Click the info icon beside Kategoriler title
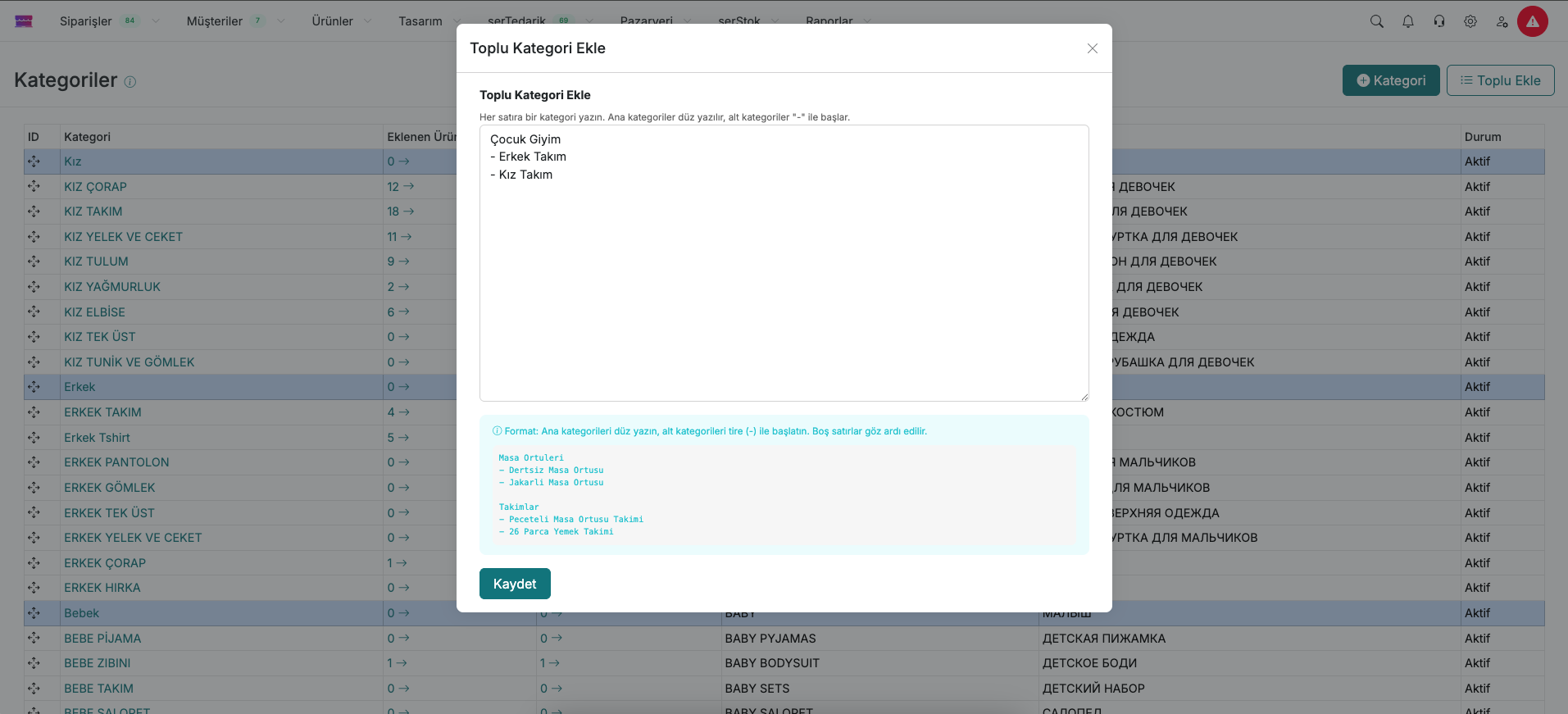Screen dimensions: 1568x714 130,82
